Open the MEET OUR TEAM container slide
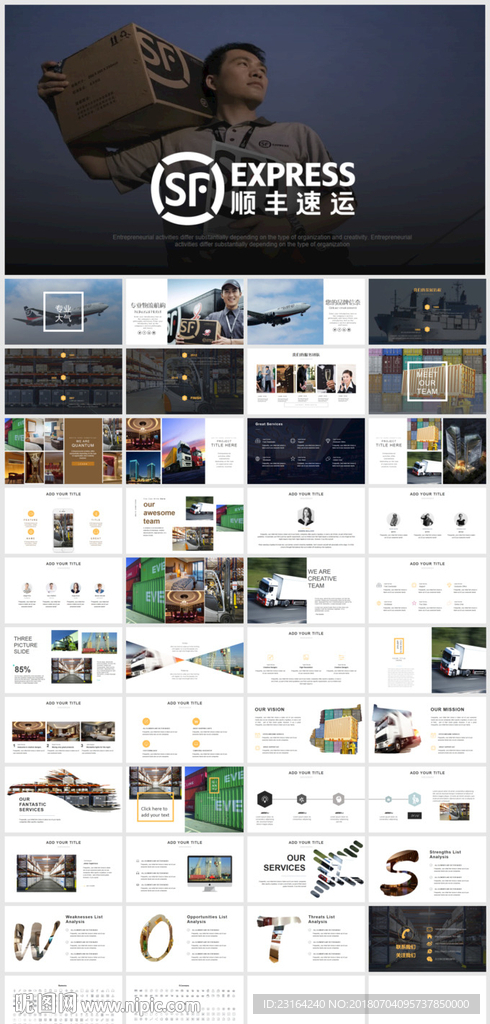 pos(427,381)
